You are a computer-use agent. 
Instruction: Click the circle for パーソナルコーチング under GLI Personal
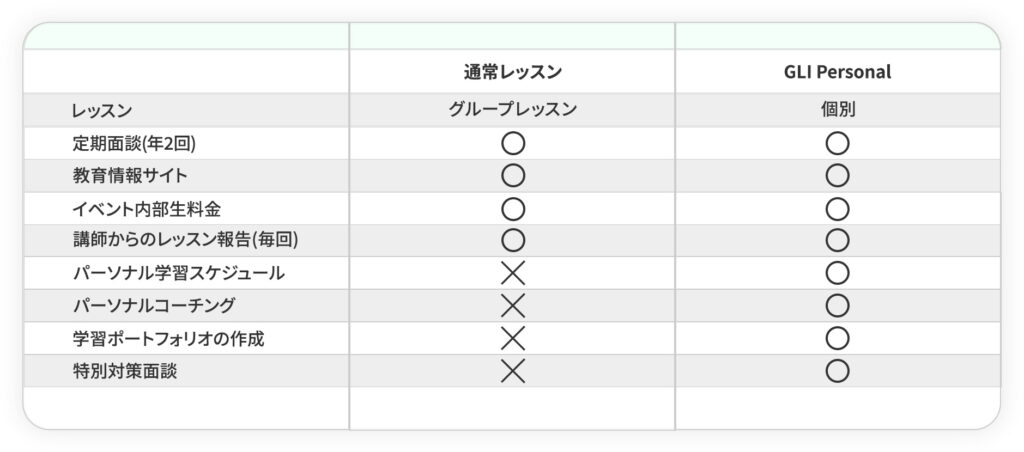pyautogui.click(x=837, y=305)
